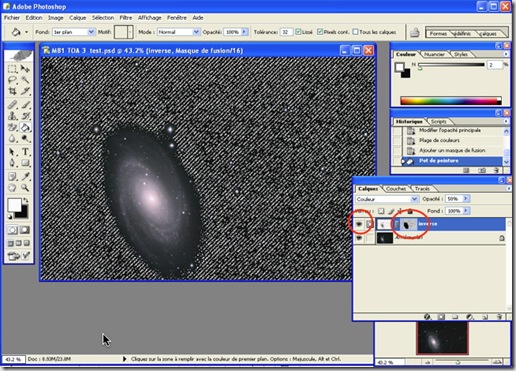
Task: Select the Zoom magnifier tool
Action: [25, 188]
